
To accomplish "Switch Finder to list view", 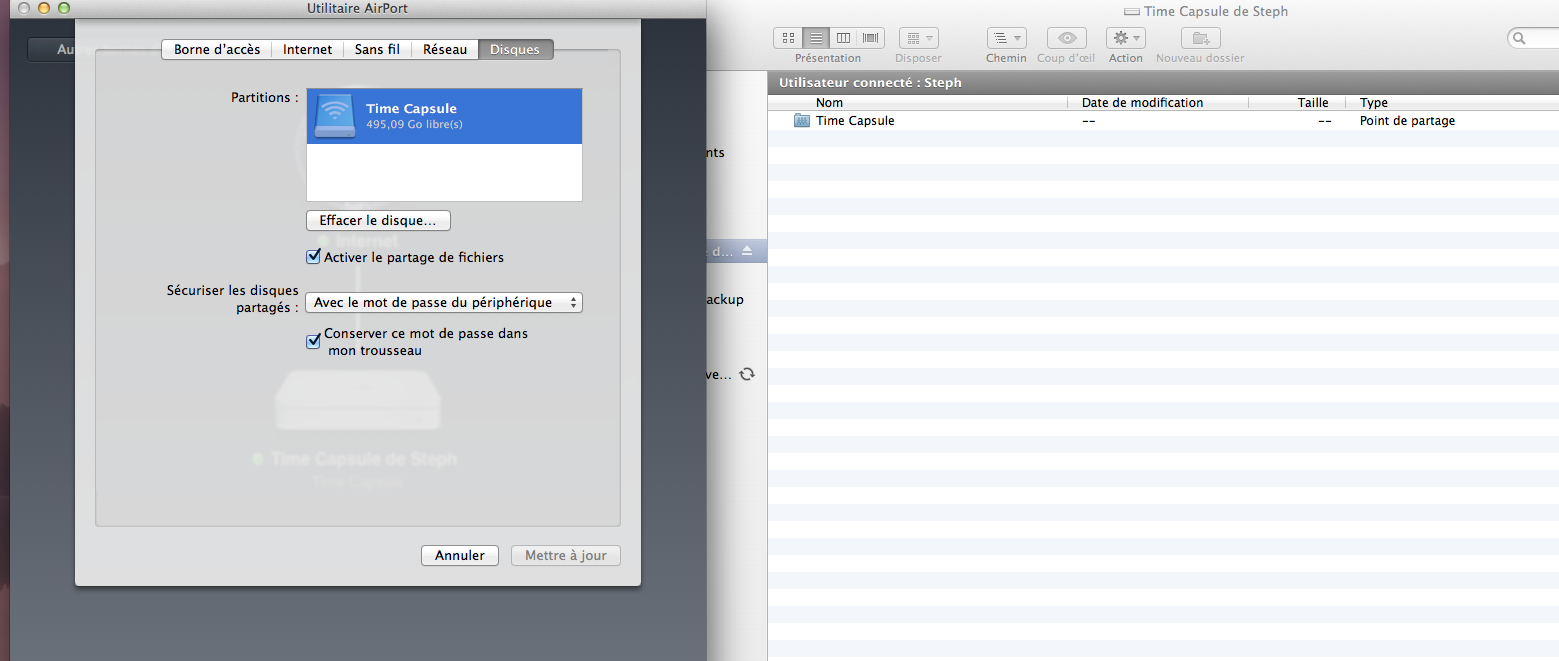I will point(816,38).
